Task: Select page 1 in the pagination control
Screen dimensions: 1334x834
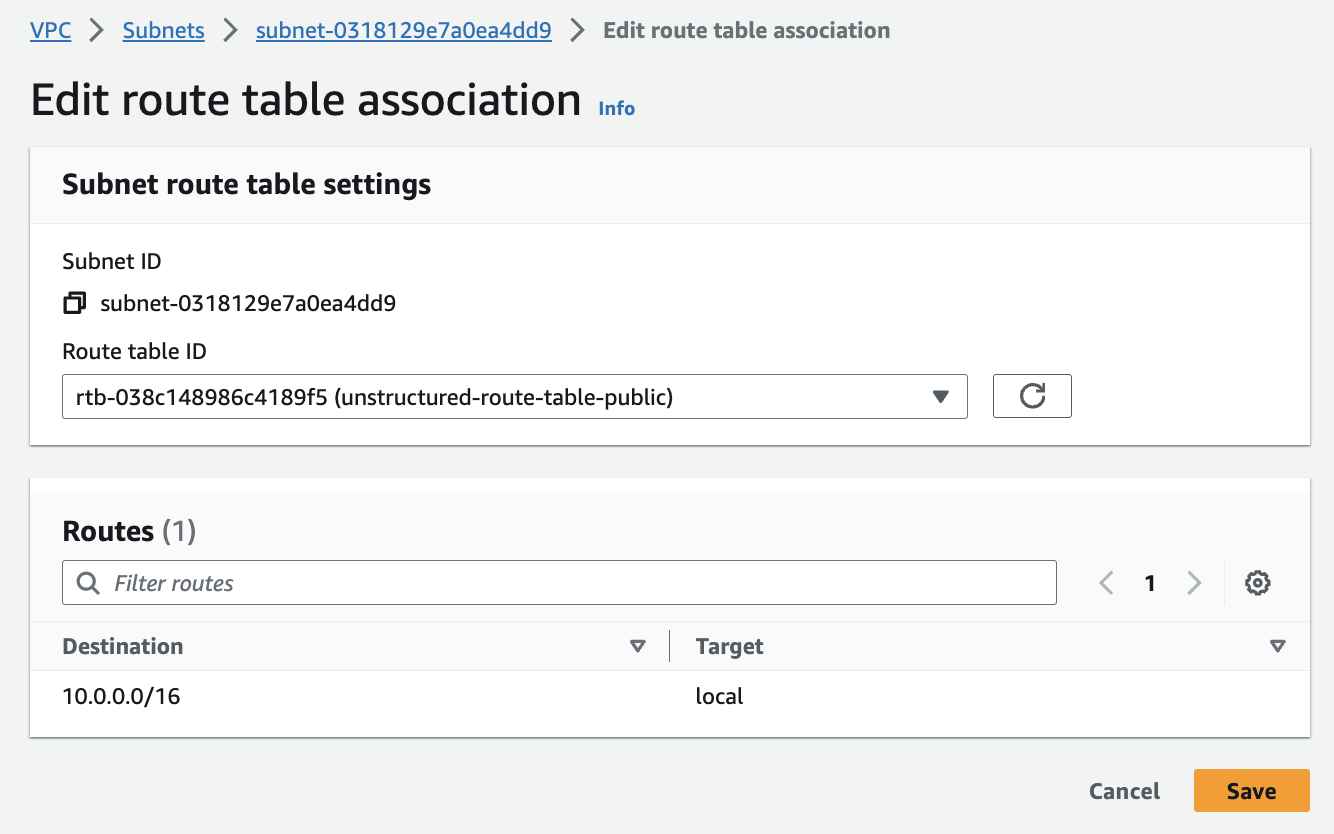Action: 1150,582
